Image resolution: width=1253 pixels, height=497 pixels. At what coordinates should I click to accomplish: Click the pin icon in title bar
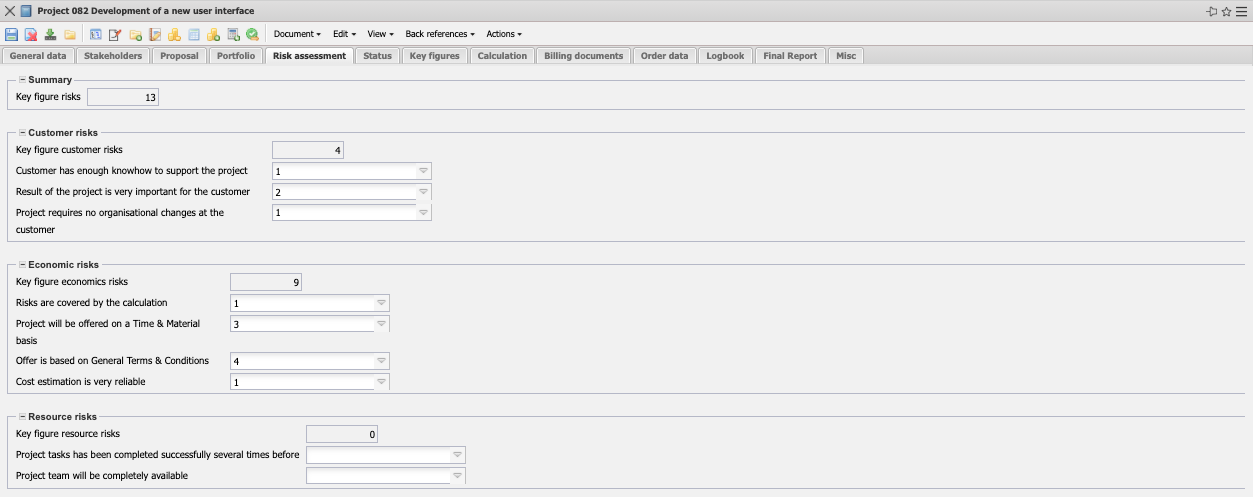pos(1212,11)
